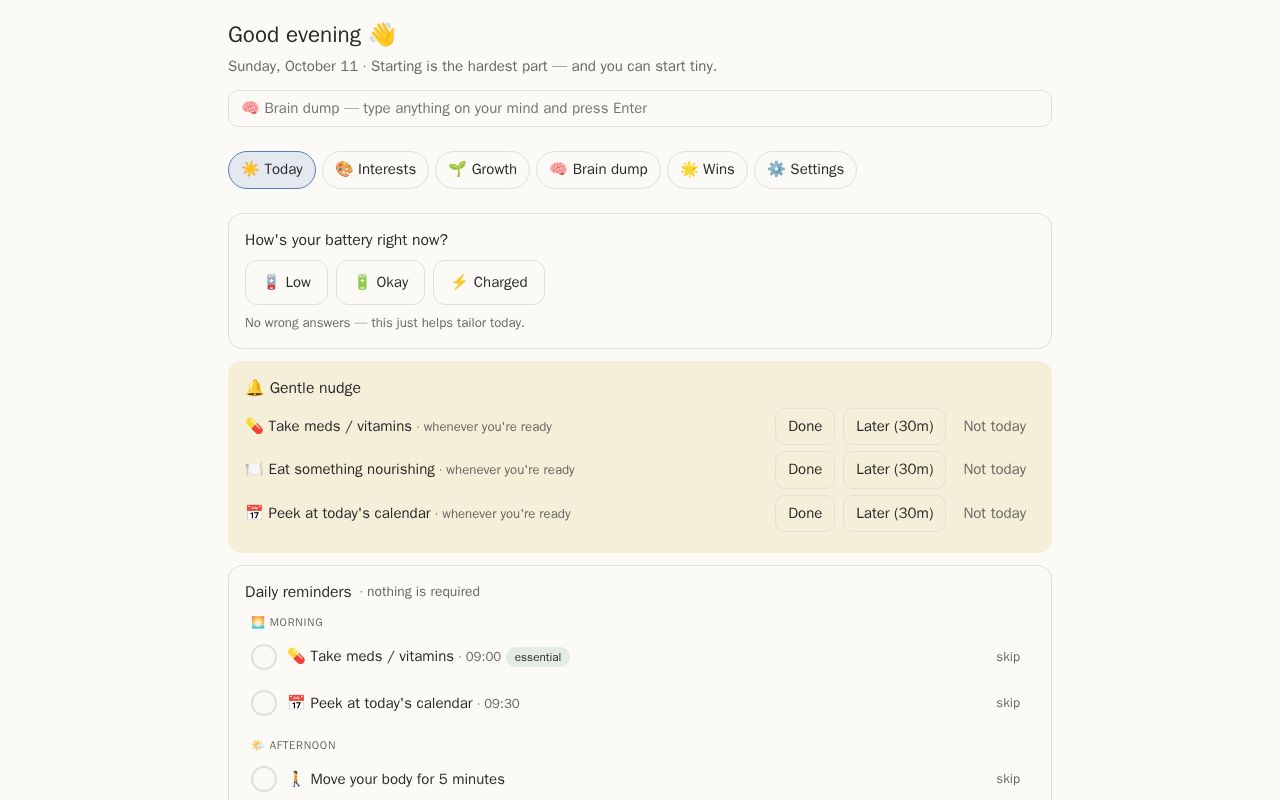Go to the Growth tab
Screen dimensions: 1280x800
tap(482, 170)
